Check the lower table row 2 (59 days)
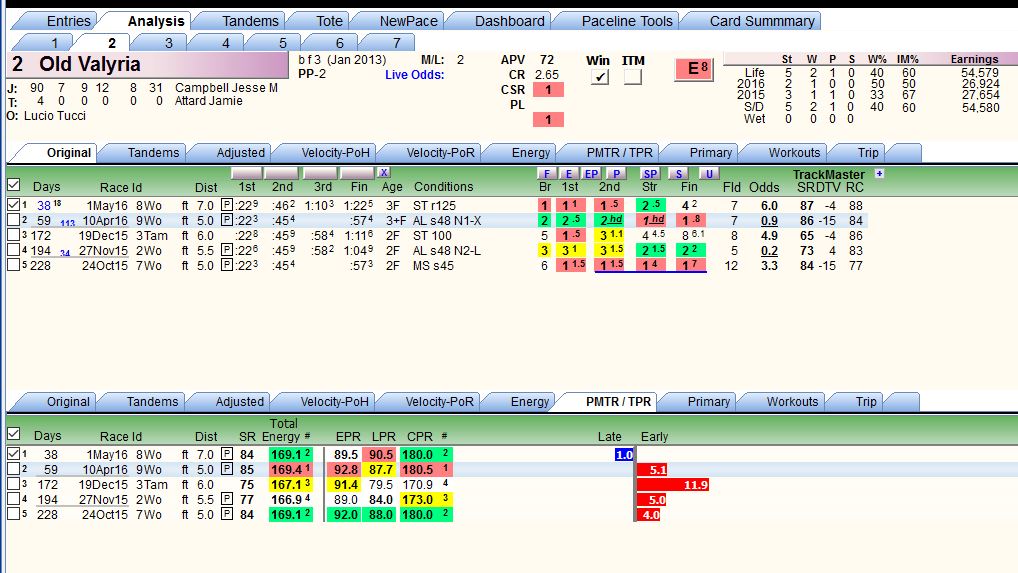This screenshot has height=573, width=1018. coord(14,469)
